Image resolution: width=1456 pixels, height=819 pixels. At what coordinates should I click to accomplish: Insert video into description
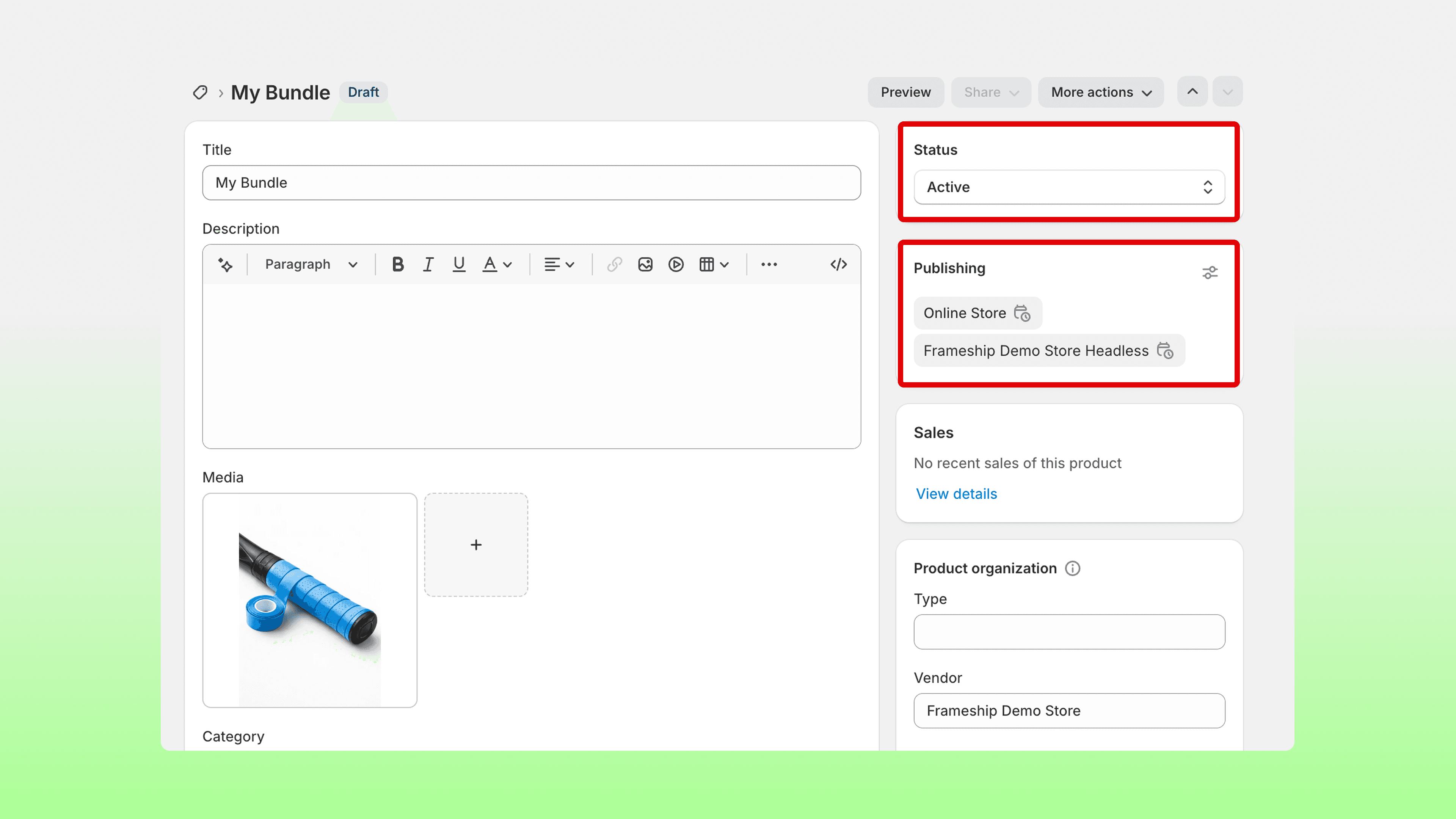click(675, 265)
